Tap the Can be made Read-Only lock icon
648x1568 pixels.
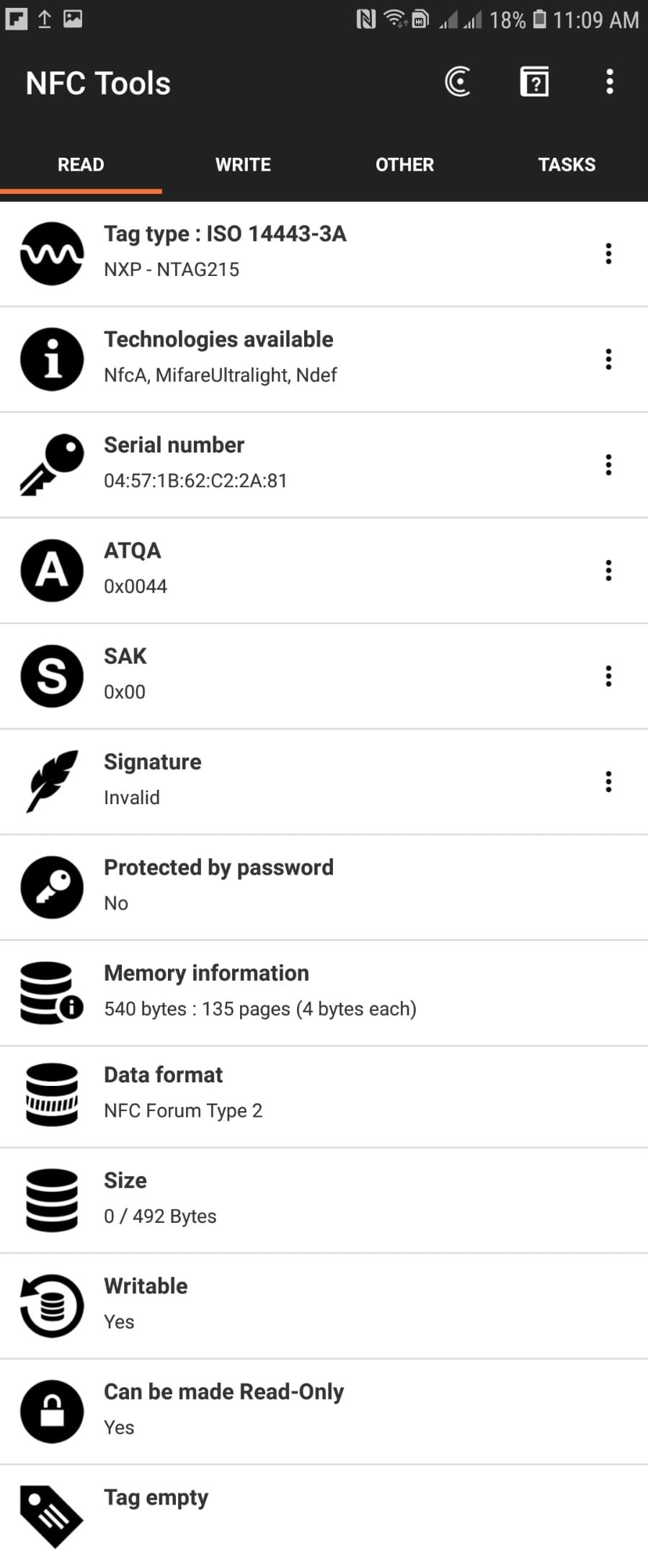(x=52, y=1411)
